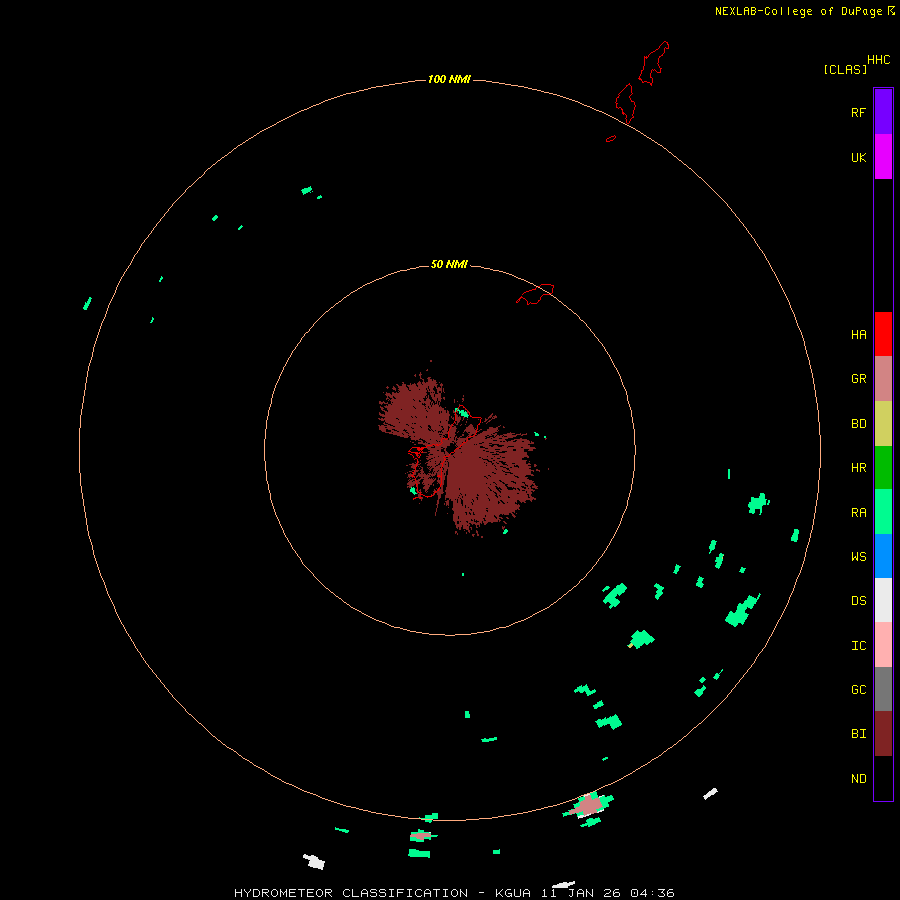Click the BI brown legend swatch
The height and width of the screenshot is (900, 900).
pos(883,734)
